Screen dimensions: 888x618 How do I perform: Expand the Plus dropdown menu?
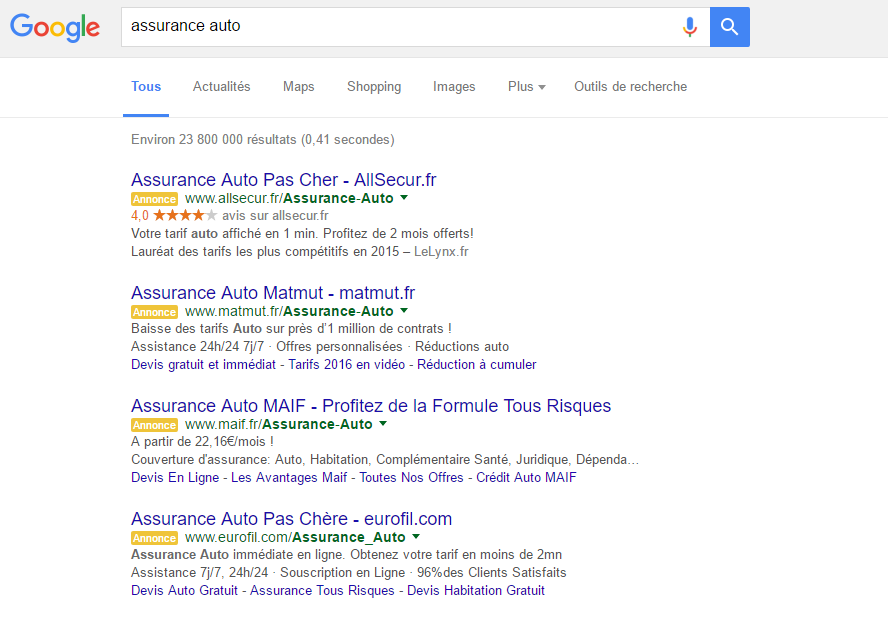(526, 87)
